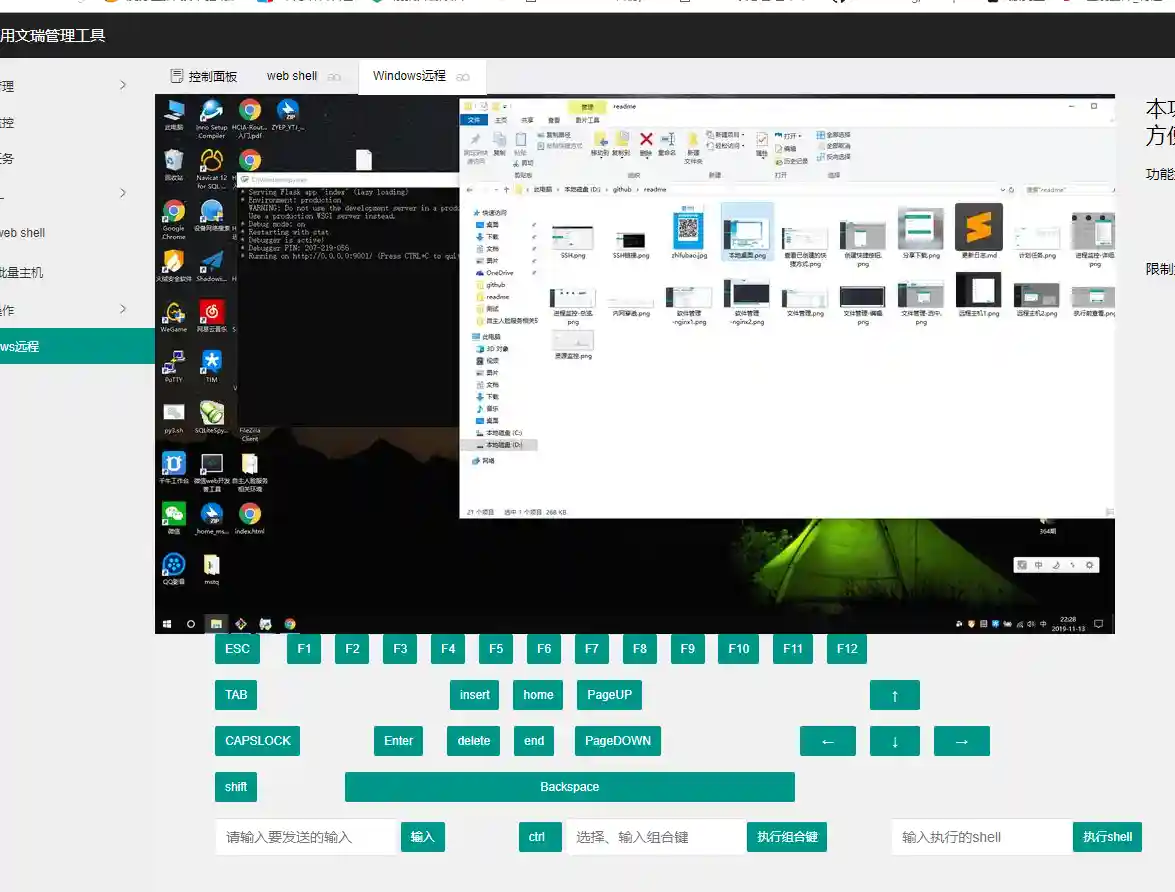Click the right arrow key button
Screen dimensions: 1175x892
coord(961,741)
